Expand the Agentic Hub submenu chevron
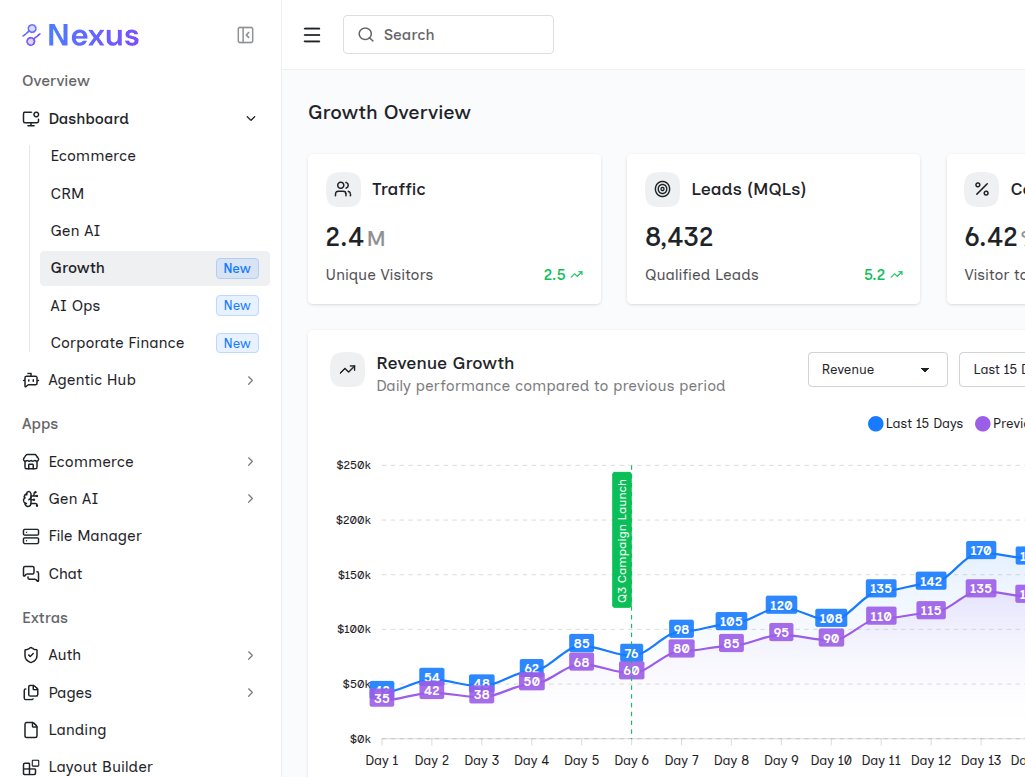The width and height of the screenshot is (1025, 777). [250, 380]
